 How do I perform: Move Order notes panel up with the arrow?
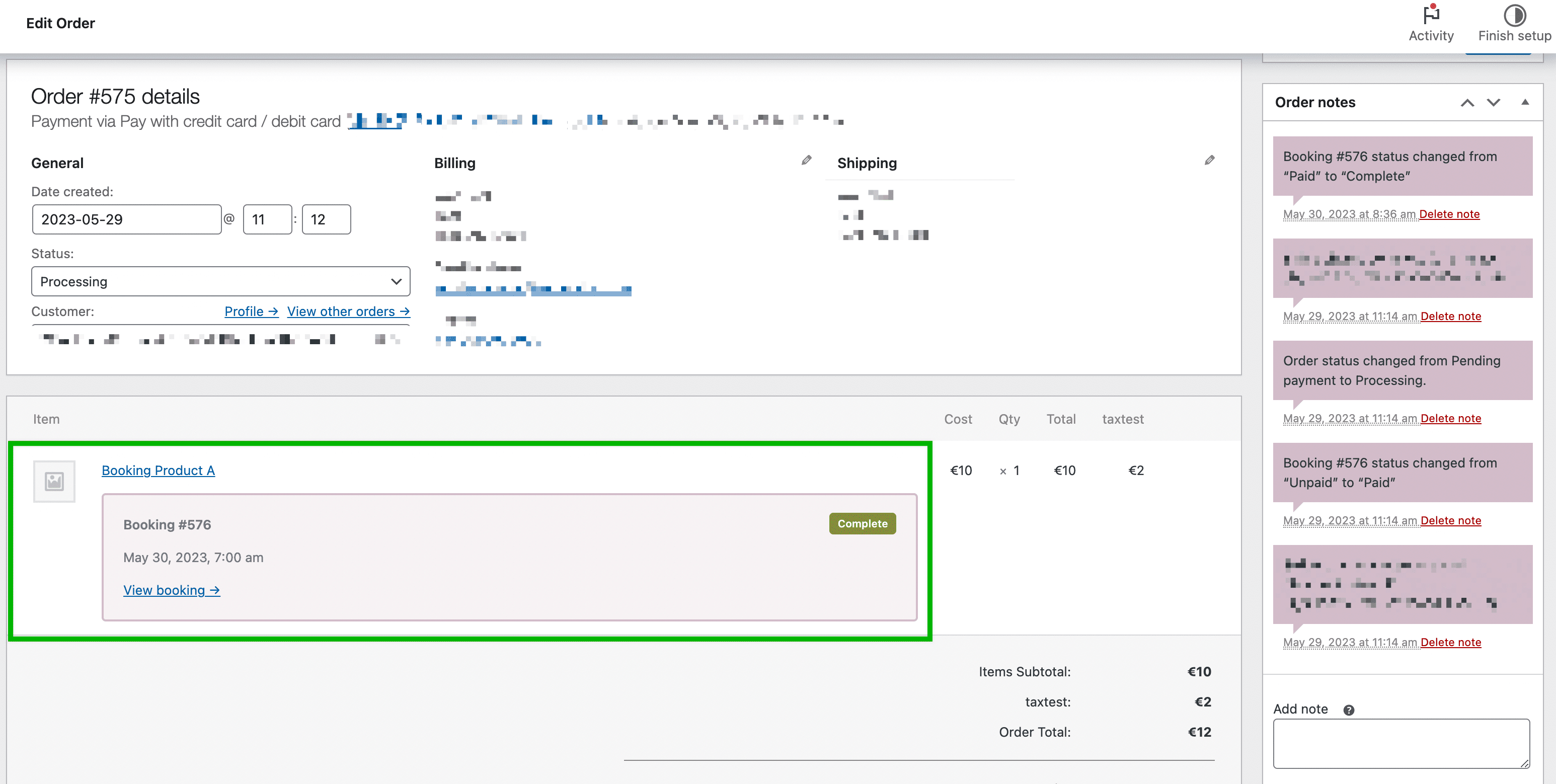(x=1467, y=103)
